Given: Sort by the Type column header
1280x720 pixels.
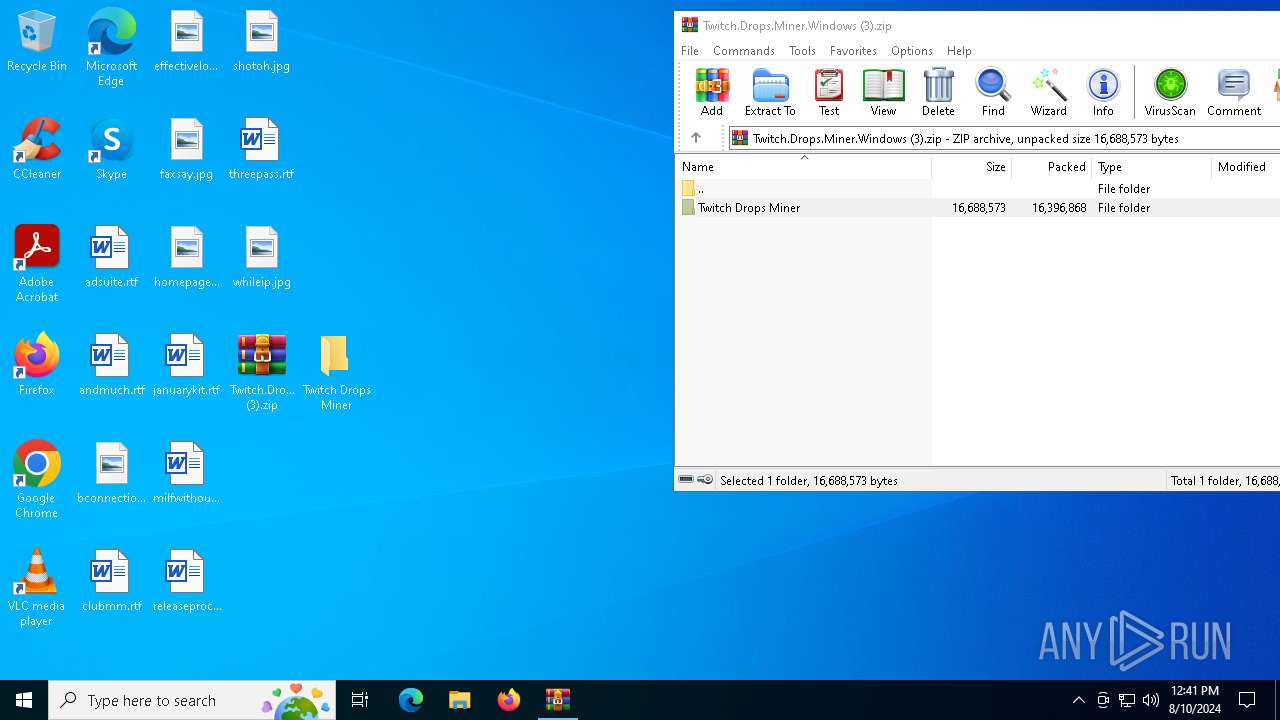Looking at the screenshot, I should click(1151, 167).
